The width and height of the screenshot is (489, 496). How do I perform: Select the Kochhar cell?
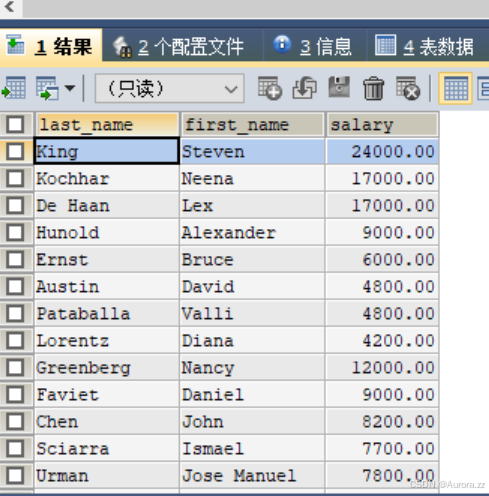click(x=107, y=179)
